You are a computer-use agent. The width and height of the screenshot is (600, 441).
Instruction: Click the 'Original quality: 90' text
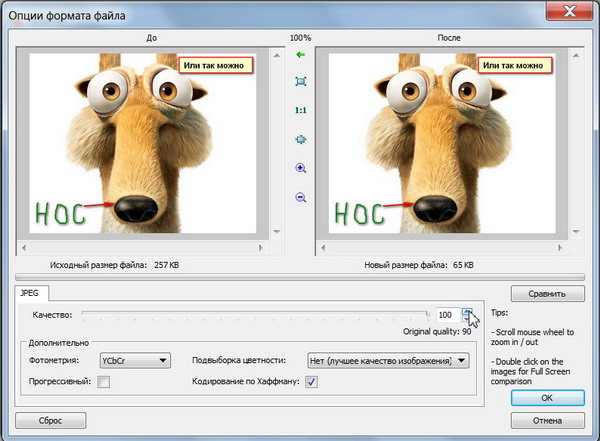pos(437,332)
